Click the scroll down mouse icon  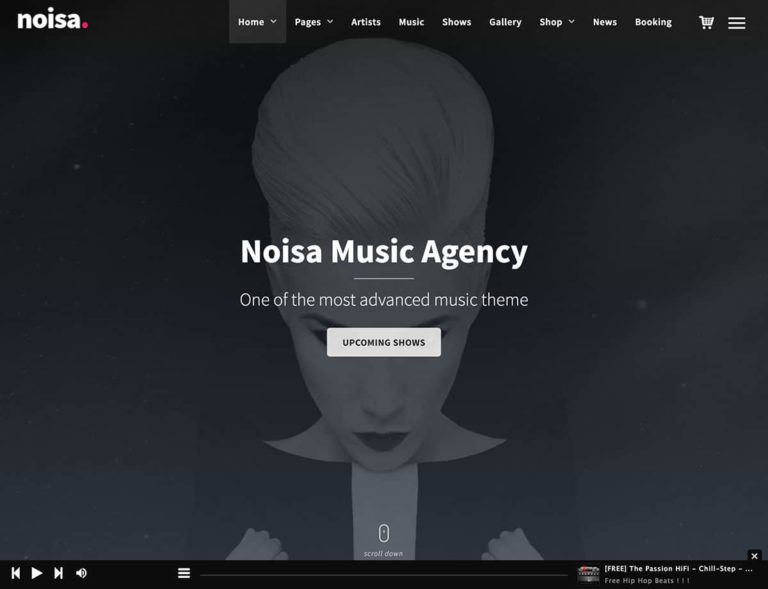pyautogui.click(x=384, y=533)
